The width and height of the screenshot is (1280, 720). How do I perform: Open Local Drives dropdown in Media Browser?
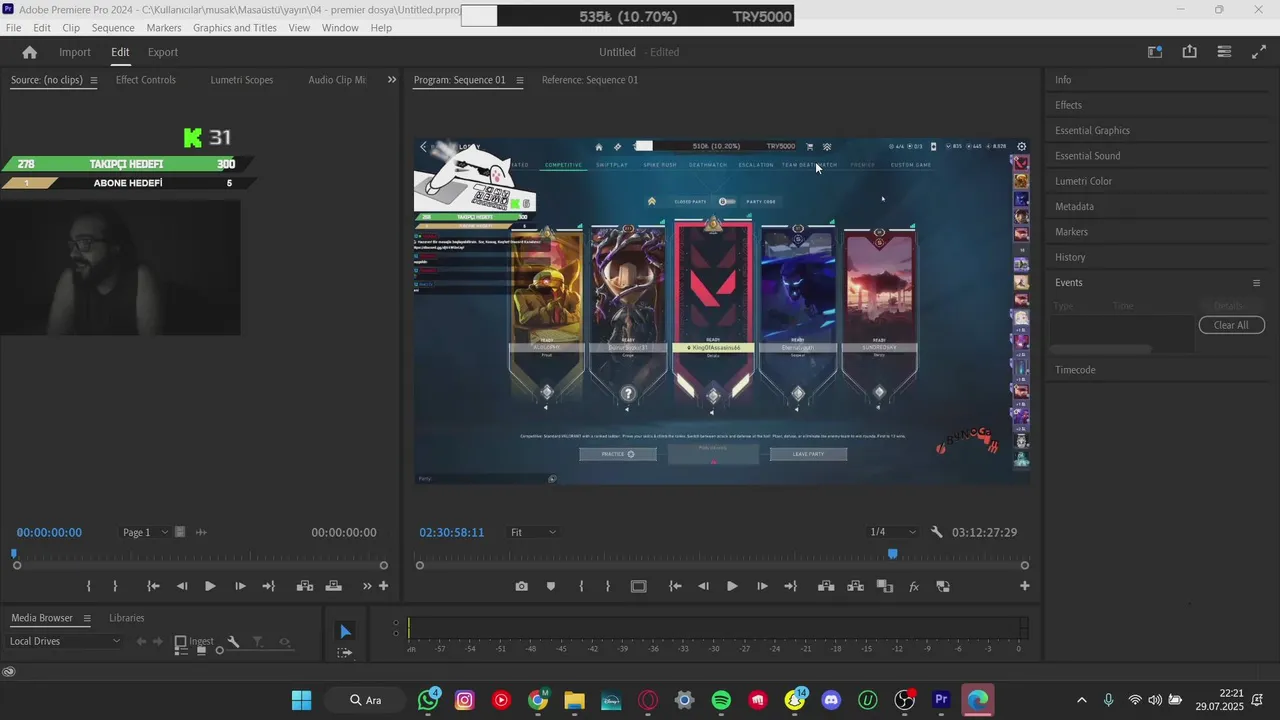[x=65, y=641]
